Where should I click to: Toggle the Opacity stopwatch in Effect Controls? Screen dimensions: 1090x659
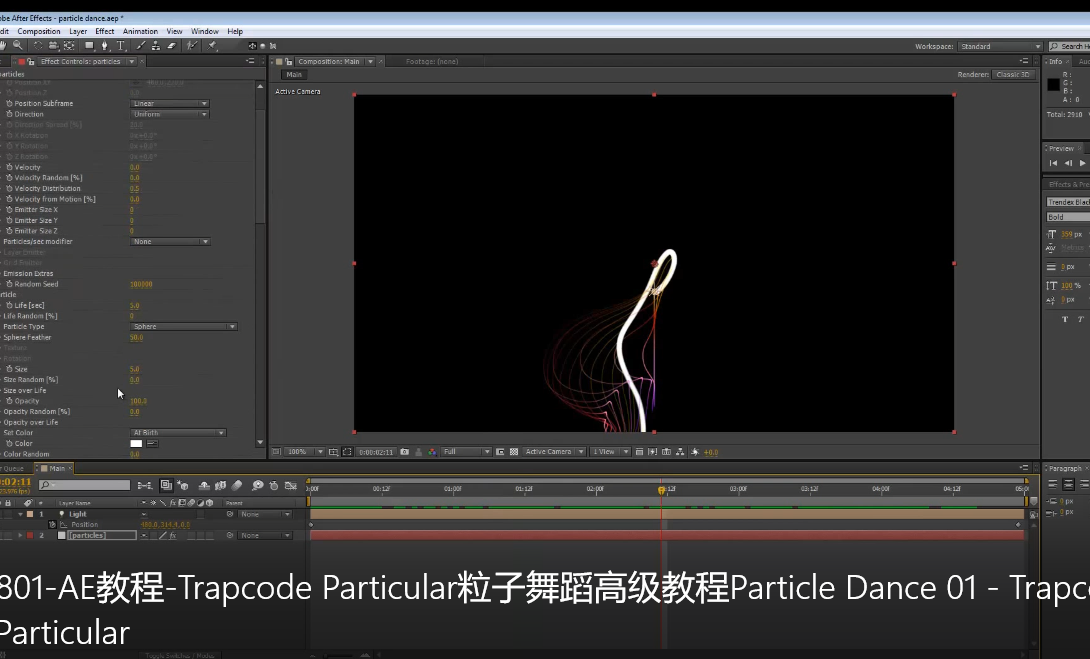coord(9,401)
